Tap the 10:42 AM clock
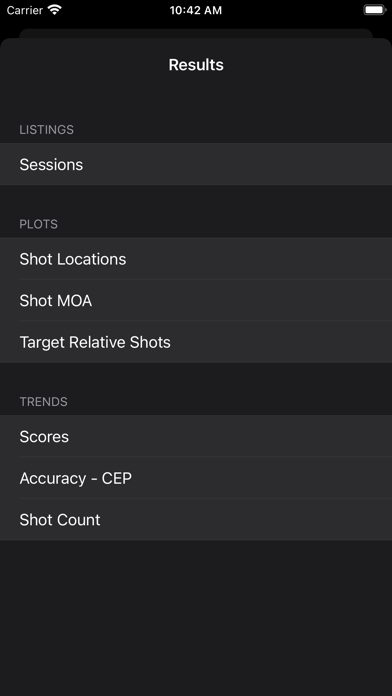Screen dimensions: 392x696 [196, 10]
